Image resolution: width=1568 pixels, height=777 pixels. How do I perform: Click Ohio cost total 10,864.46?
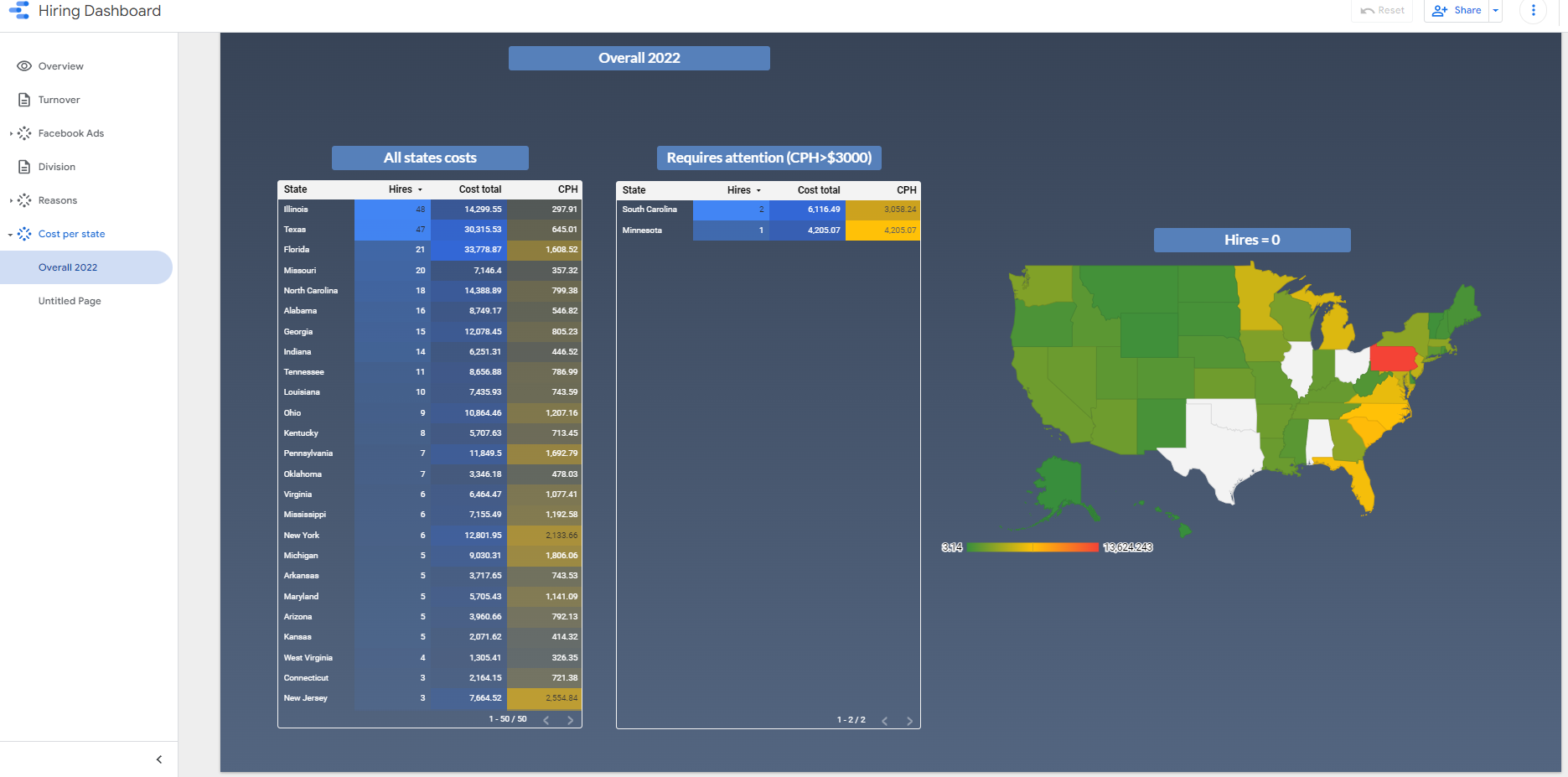pos(468,413)
